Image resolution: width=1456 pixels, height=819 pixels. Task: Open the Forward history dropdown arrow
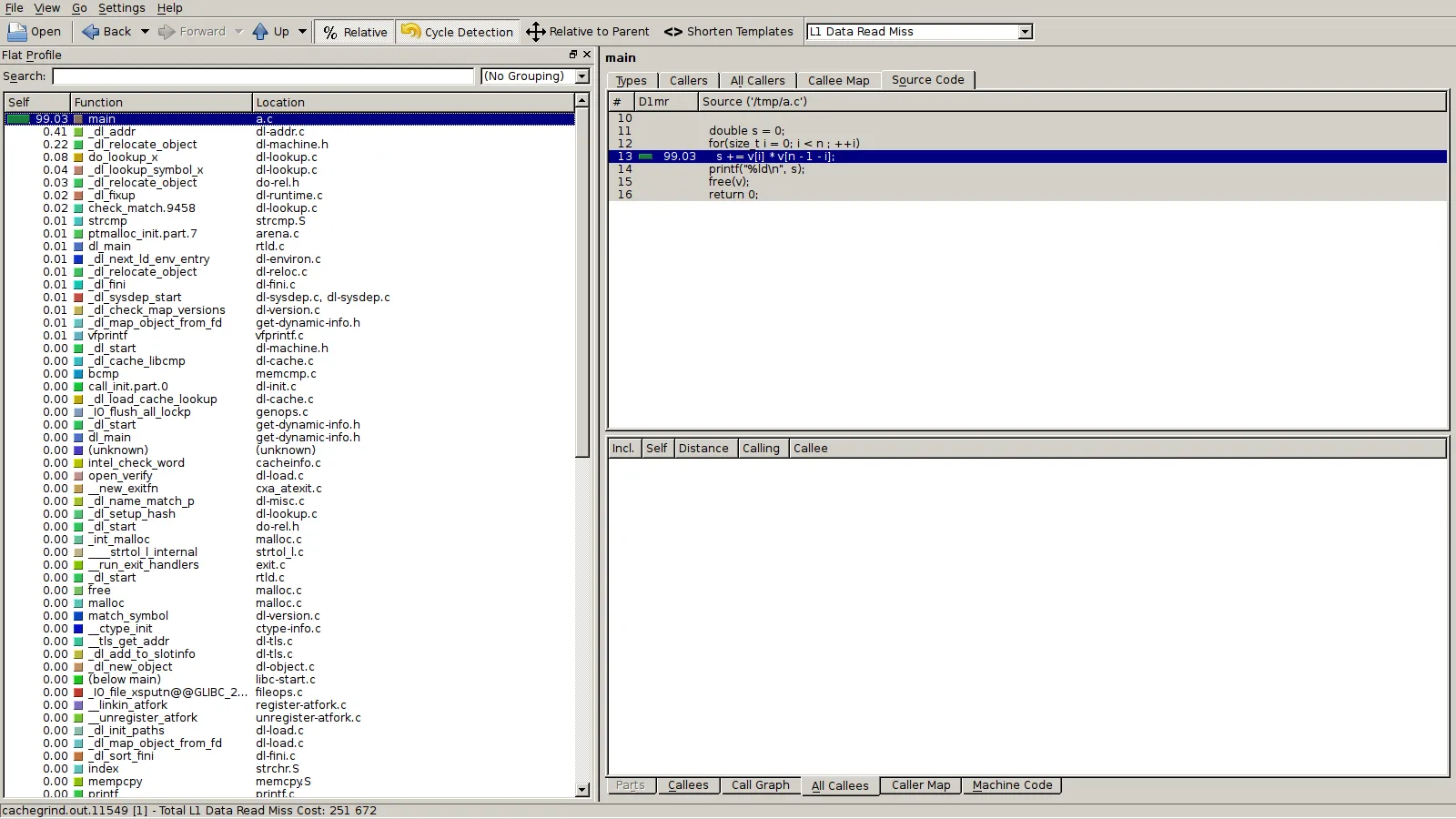pos(239,32)
